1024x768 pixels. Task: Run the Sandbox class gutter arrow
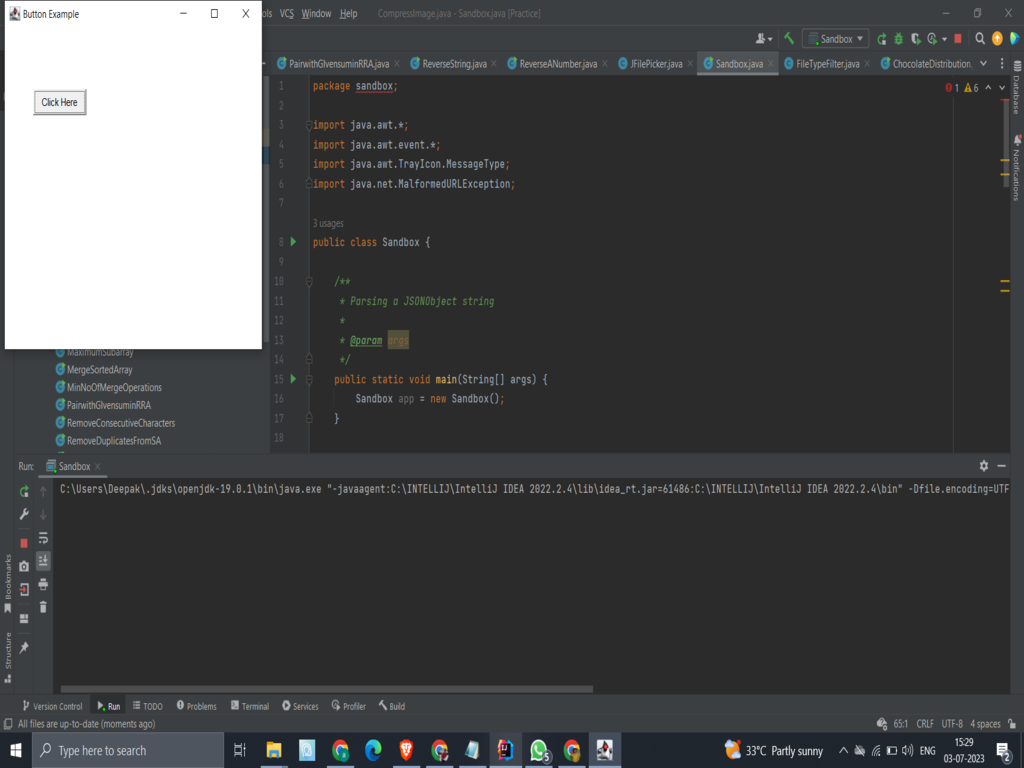(293, 242)
